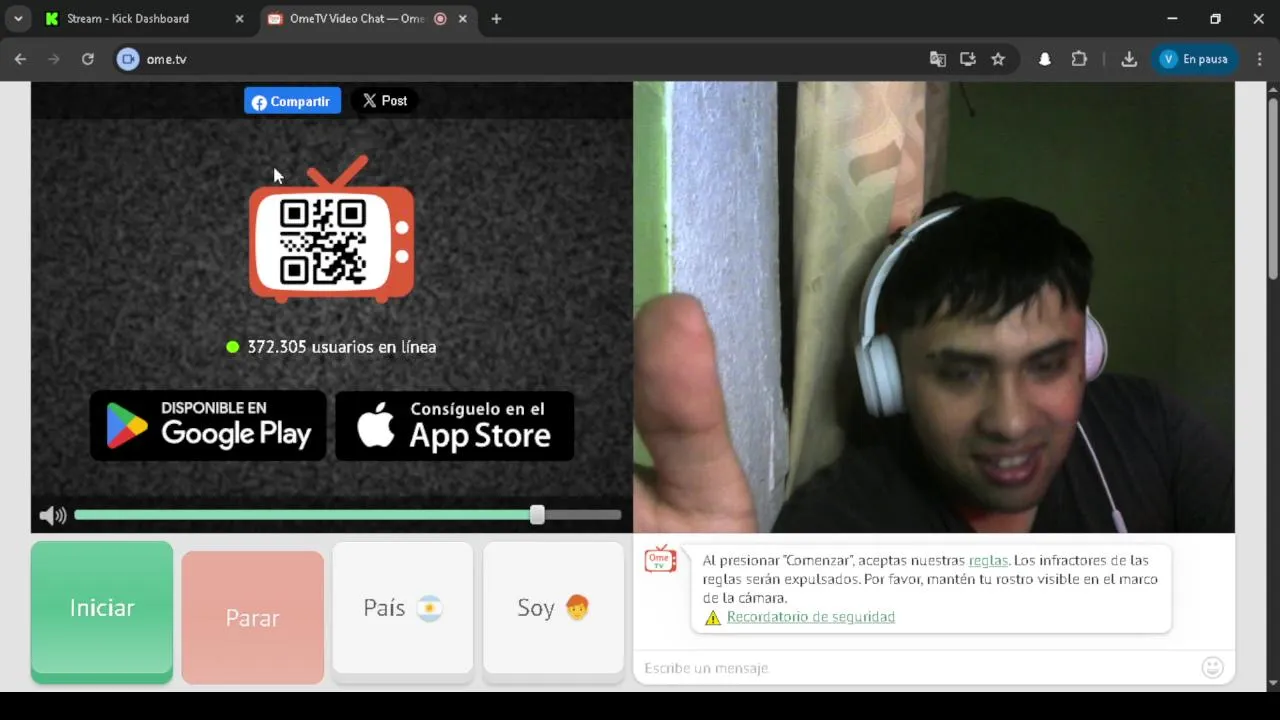Open the tab search dropdown arrow
This screenshot has height=720, width=1280.
(18, 18)
